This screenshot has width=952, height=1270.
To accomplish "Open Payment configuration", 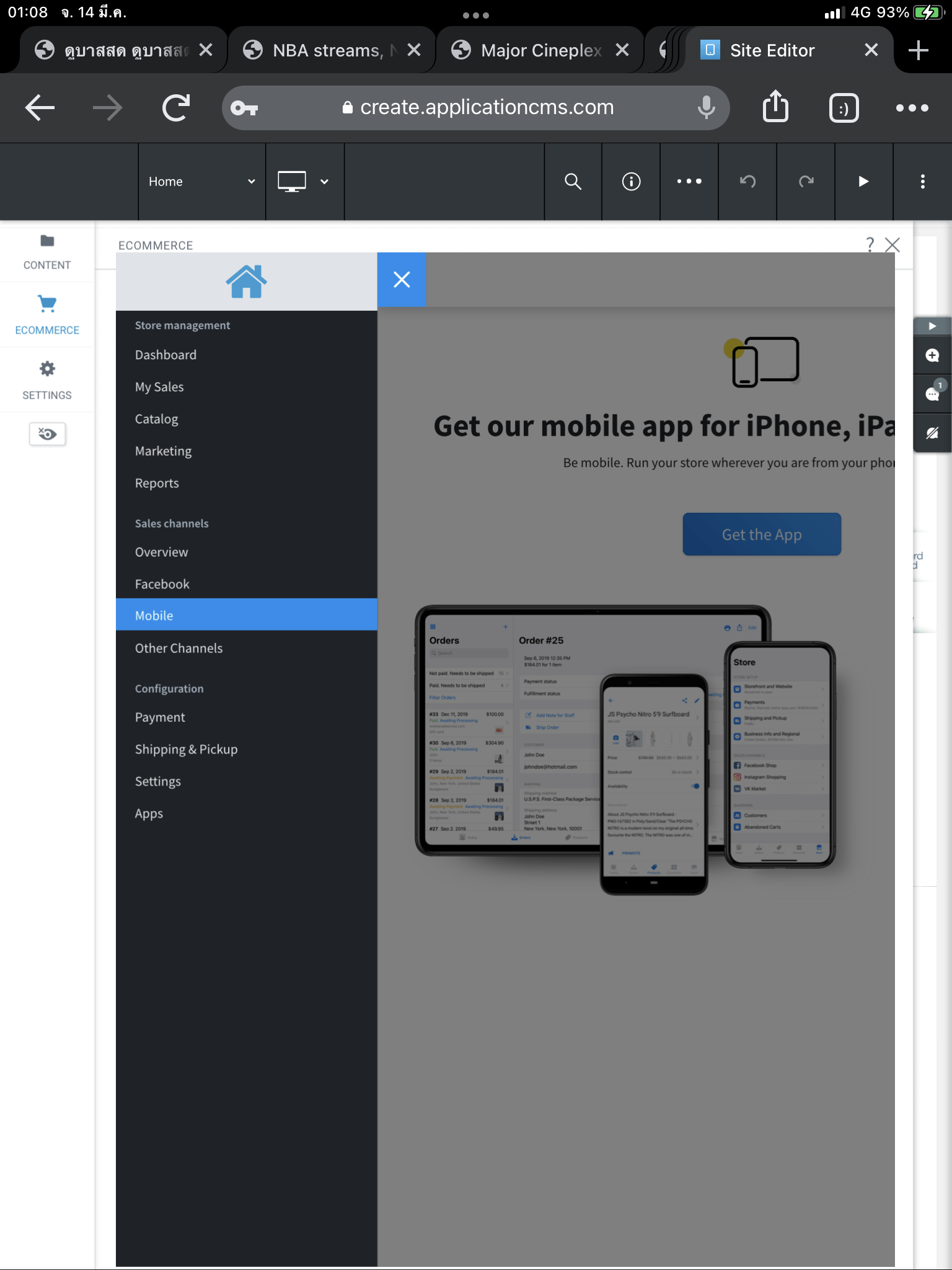I will [247, 717].
